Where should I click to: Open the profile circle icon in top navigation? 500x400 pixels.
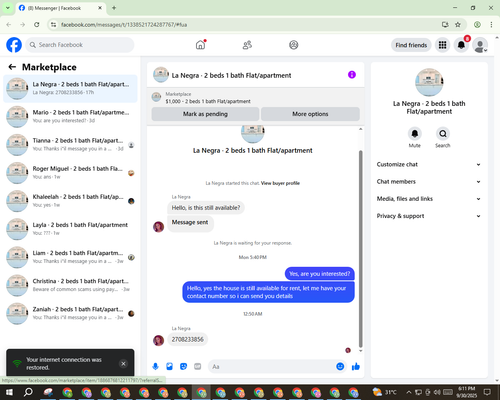[x=294, y=45]
